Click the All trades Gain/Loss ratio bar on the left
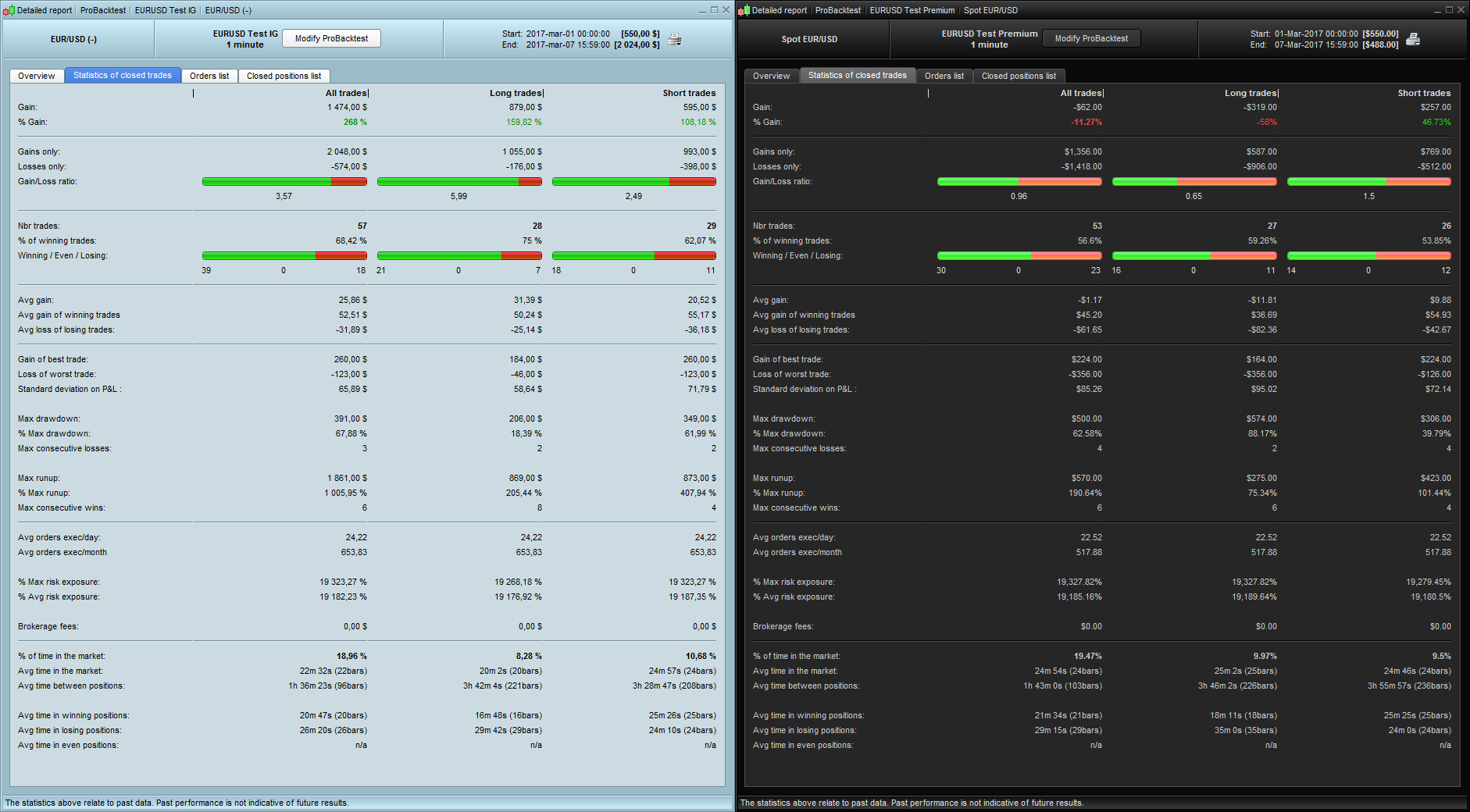Screen dimensions: 1470x812 (284, 181)
